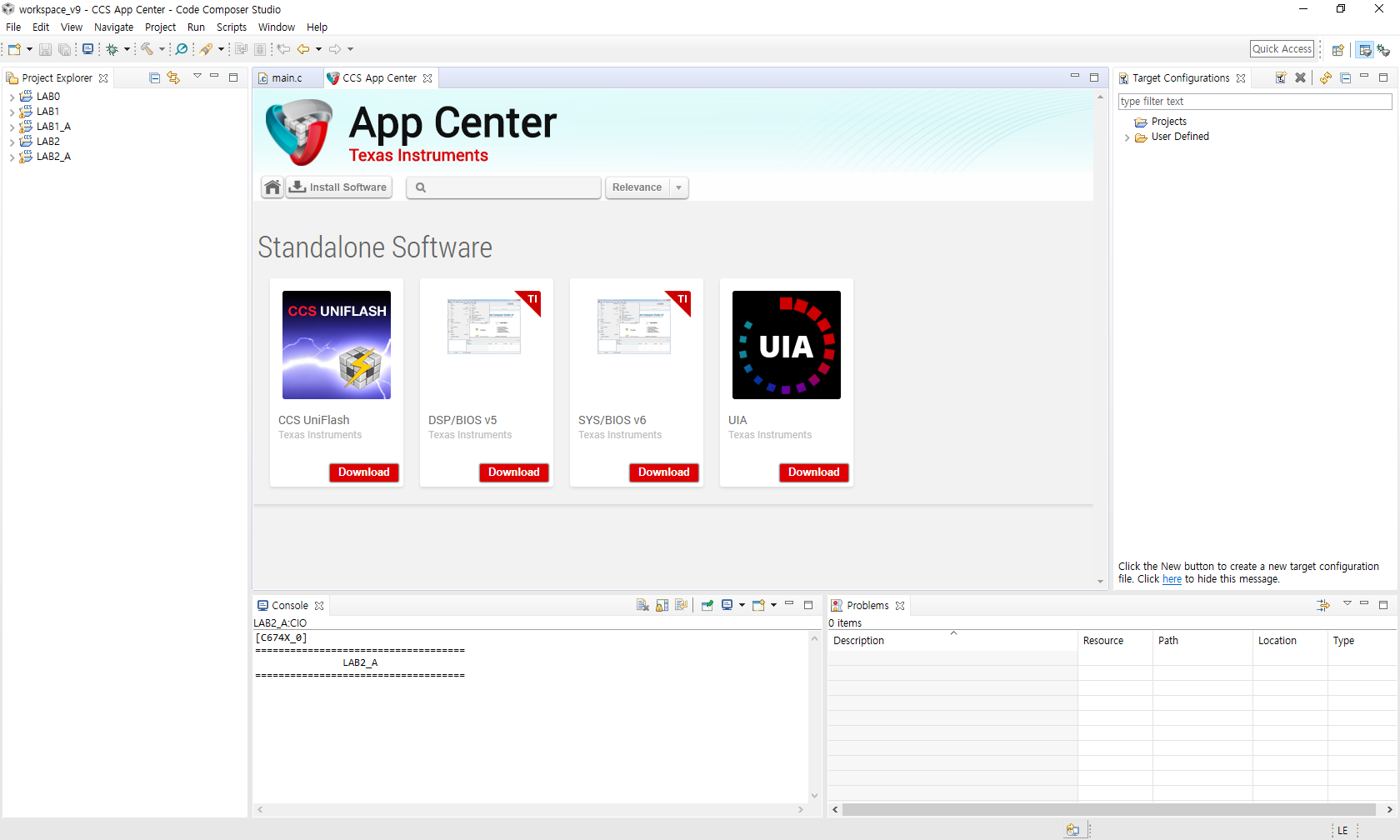Open the Open Perspective icon
This screenshot has width=1400, height=840.
pyautogui.click(x=1337, y=50)
